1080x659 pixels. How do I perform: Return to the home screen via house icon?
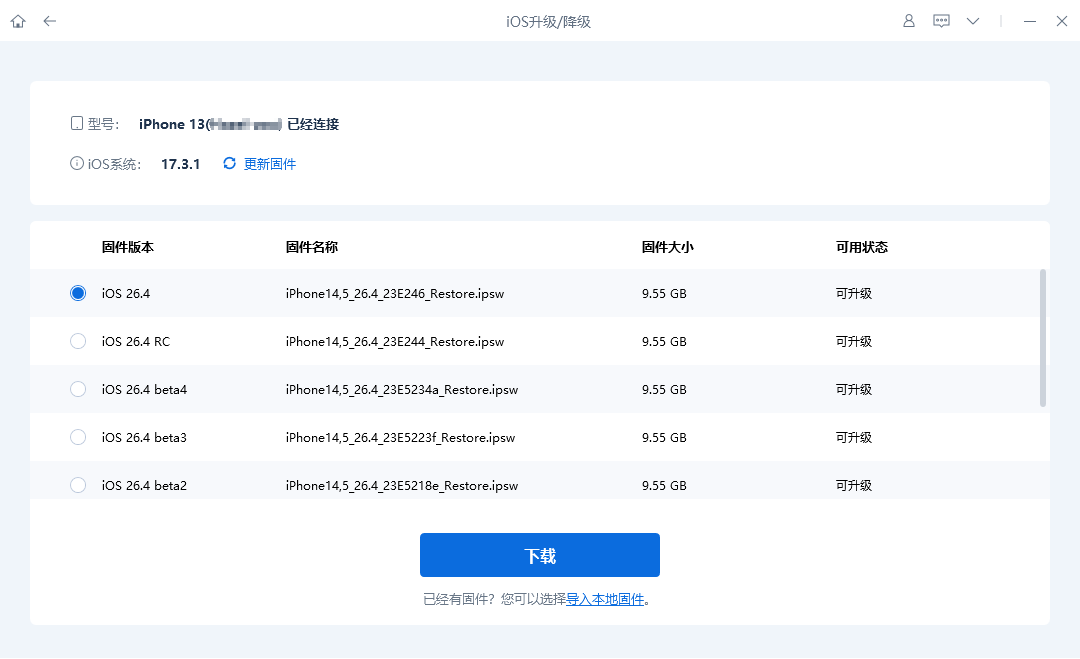pyautogui.click(x=17, y=20)
